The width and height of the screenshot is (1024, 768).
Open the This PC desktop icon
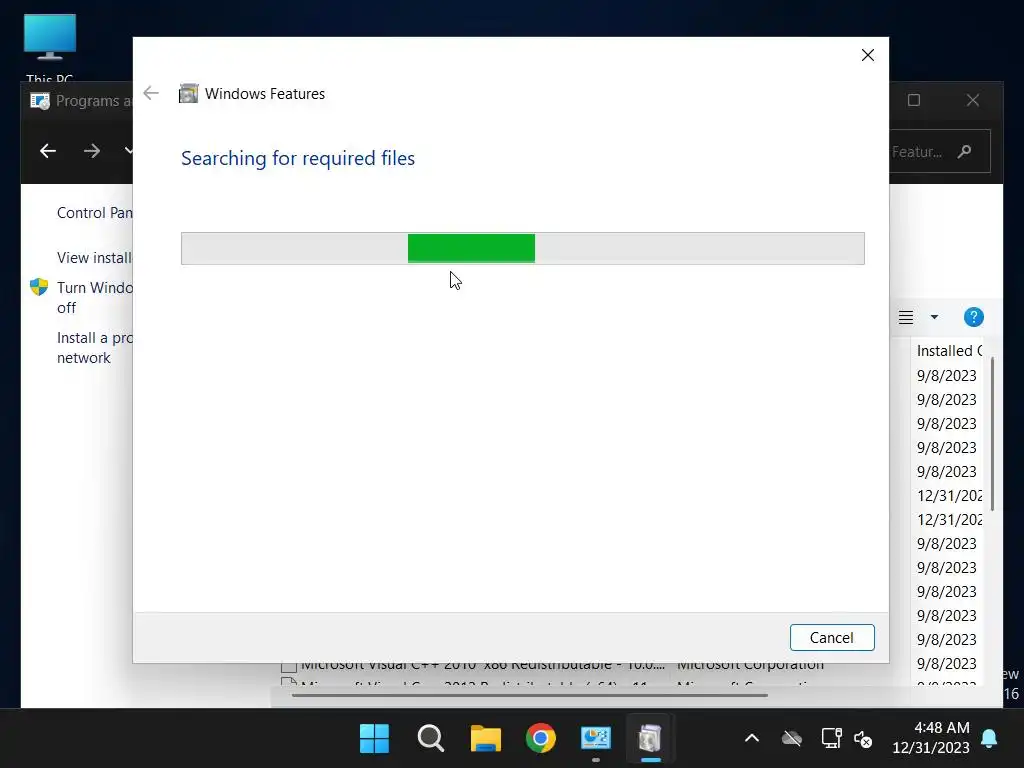click(50, 48)
